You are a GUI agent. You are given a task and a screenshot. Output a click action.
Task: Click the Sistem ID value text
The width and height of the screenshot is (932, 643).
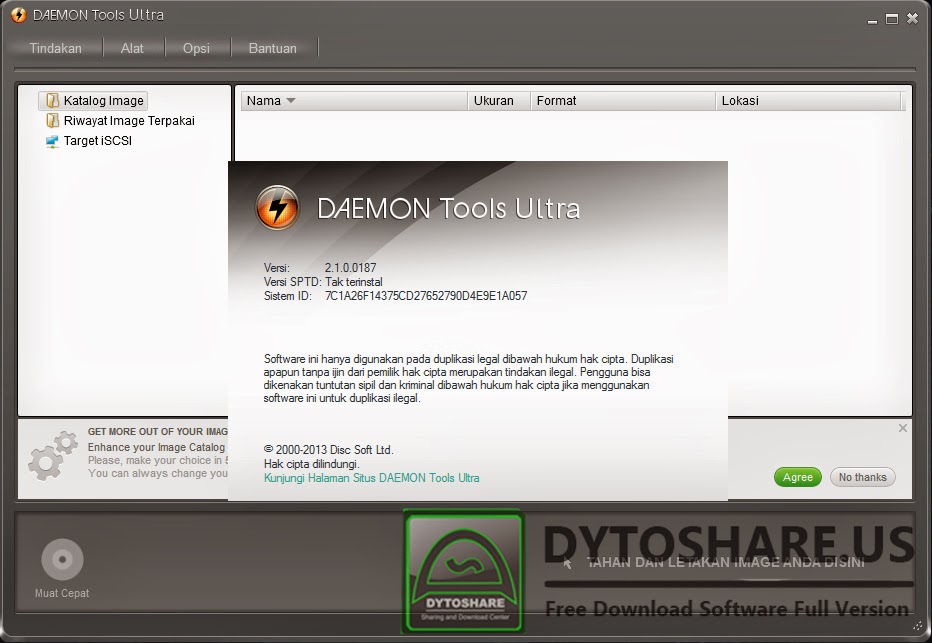(x=426, y=296)
